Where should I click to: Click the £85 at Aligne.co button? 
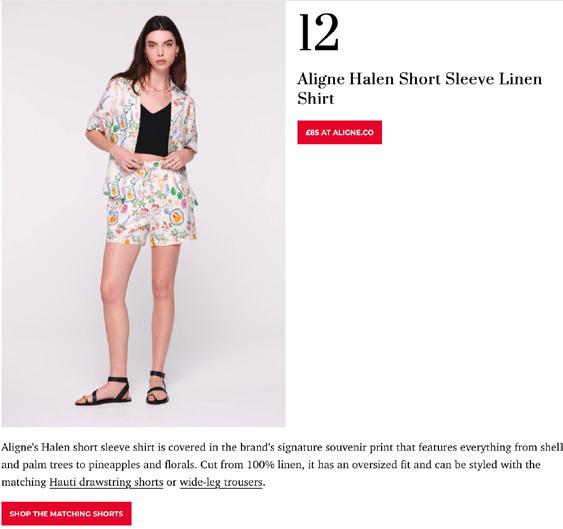[x=339, y=132]
